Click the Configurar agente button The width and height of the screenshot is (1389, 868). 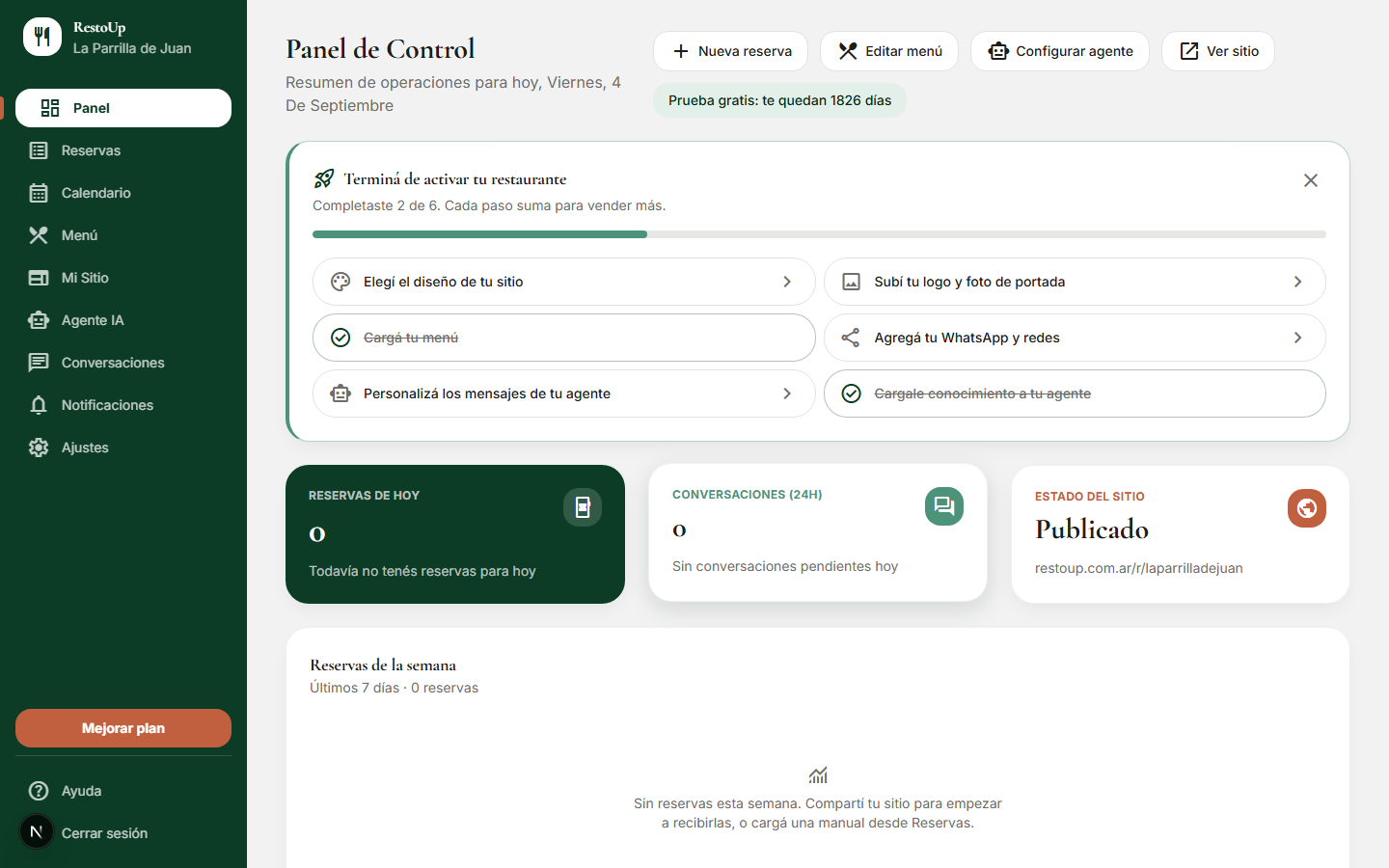tap(1060, 51)
